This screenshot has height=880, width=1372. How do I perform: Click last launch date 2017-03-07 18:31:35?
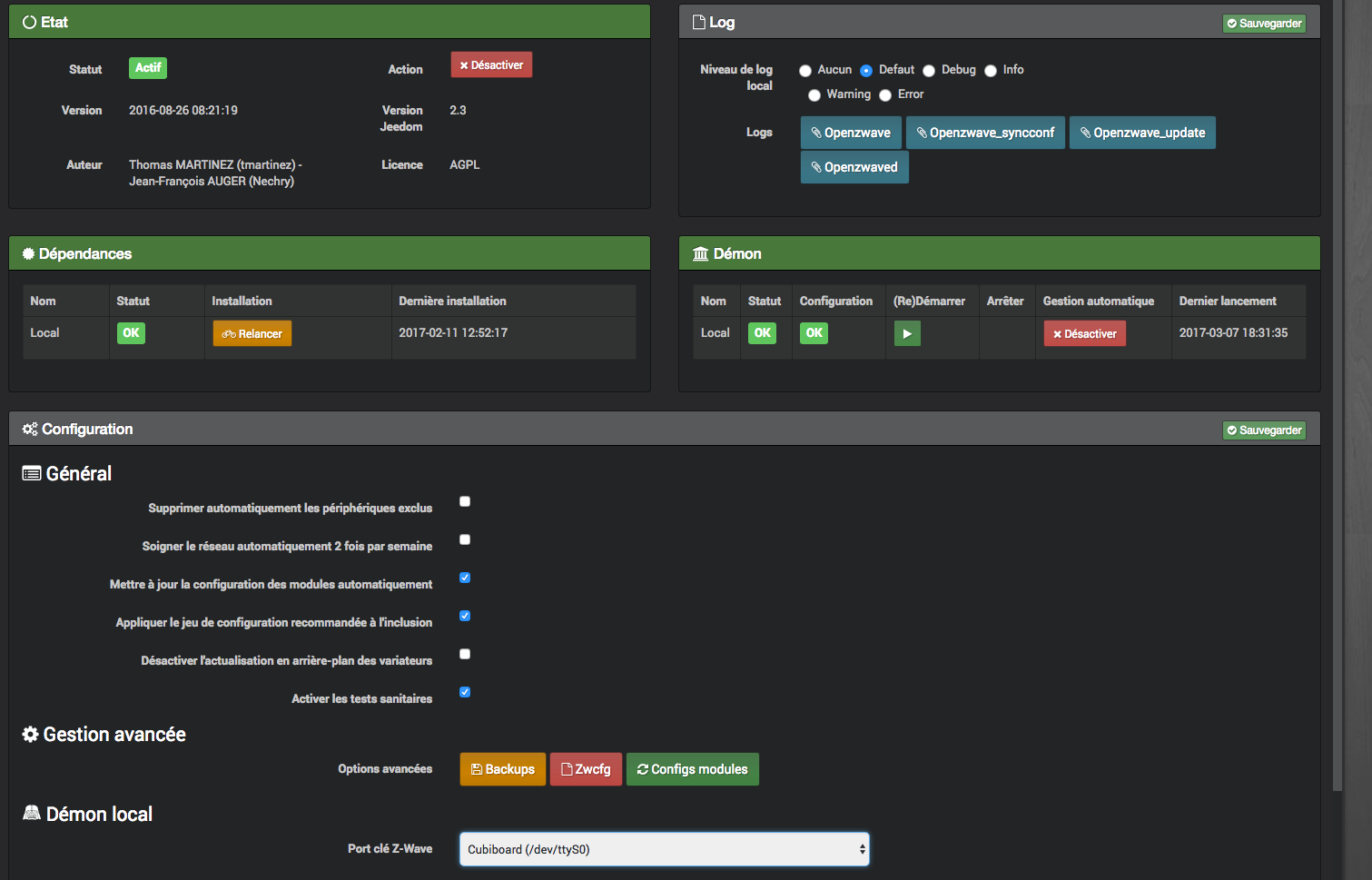click(1233, 333)
